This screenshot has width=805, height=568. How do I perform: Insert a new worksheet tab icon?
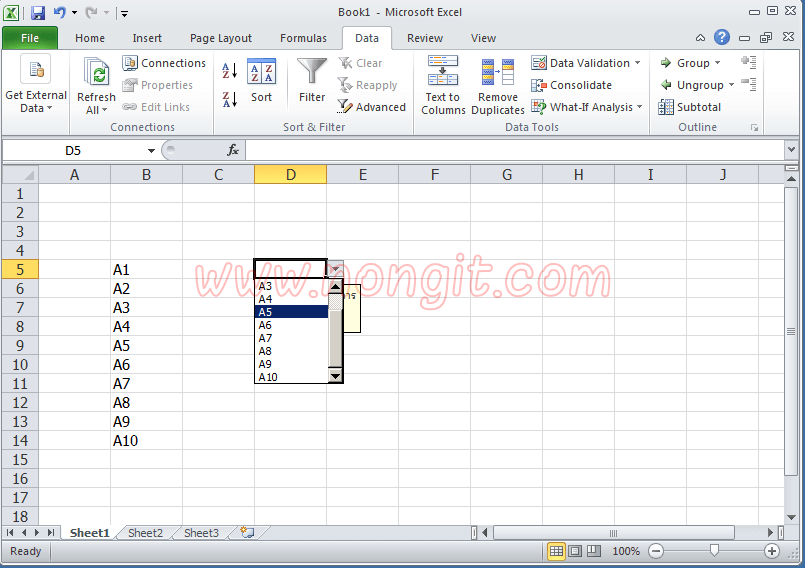point(247,533)
